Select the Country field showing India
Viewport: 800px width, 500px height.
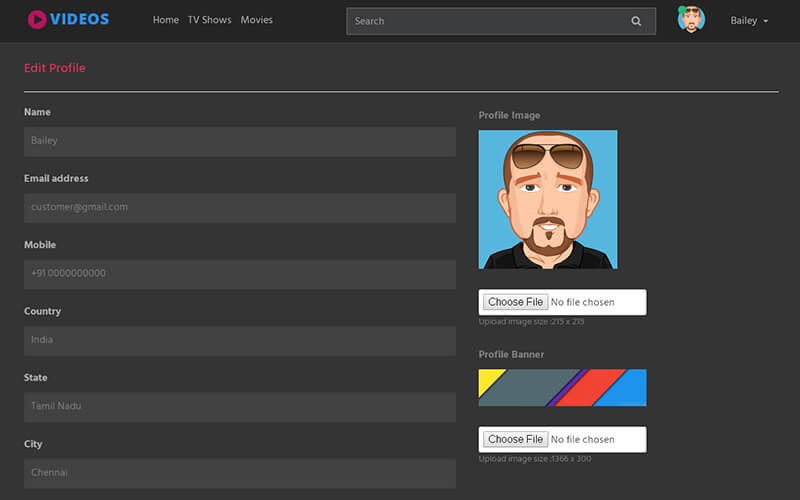point(240,341)
